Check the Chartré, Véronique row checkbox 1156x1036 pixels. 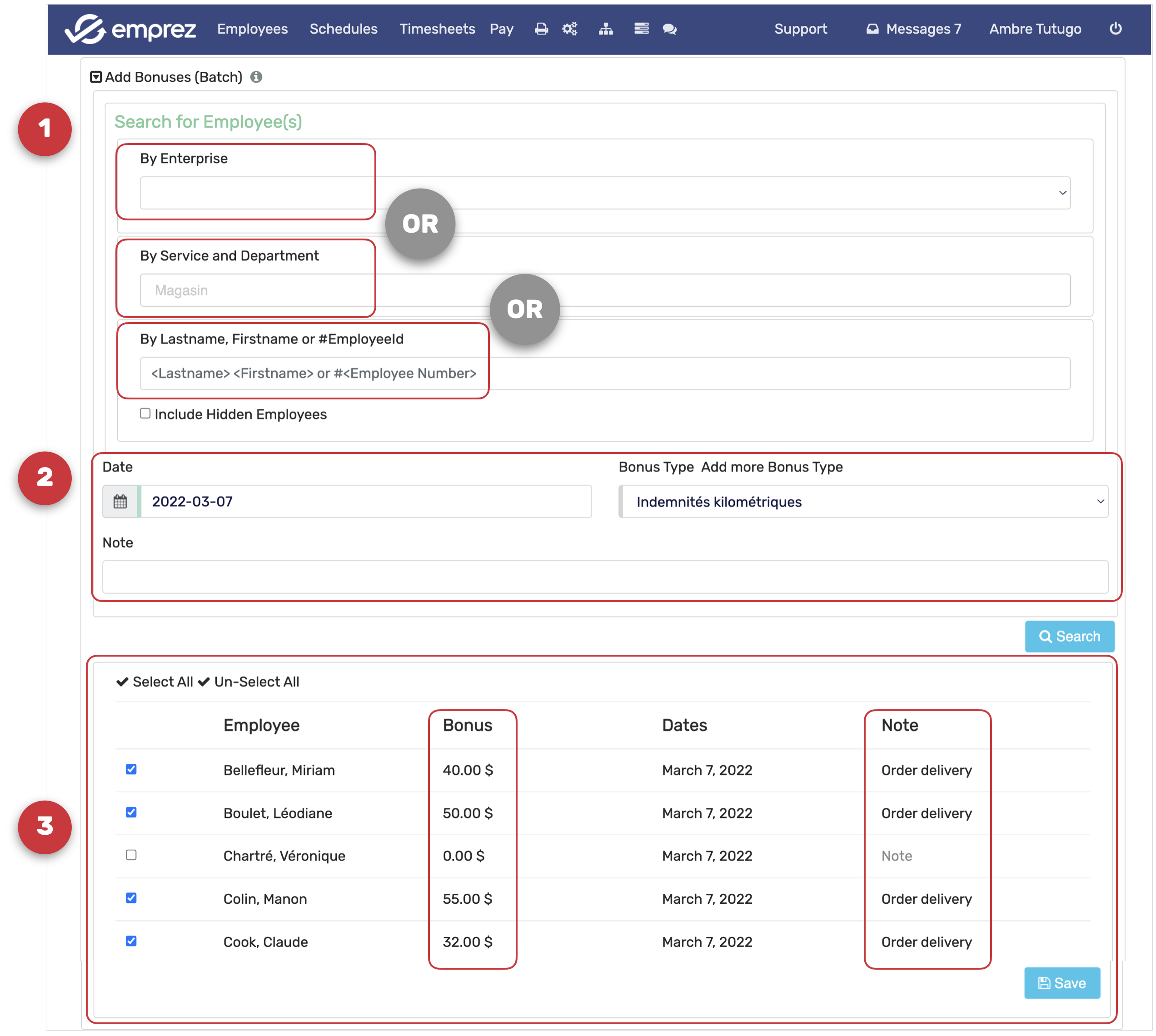click(x=131, y=855)
